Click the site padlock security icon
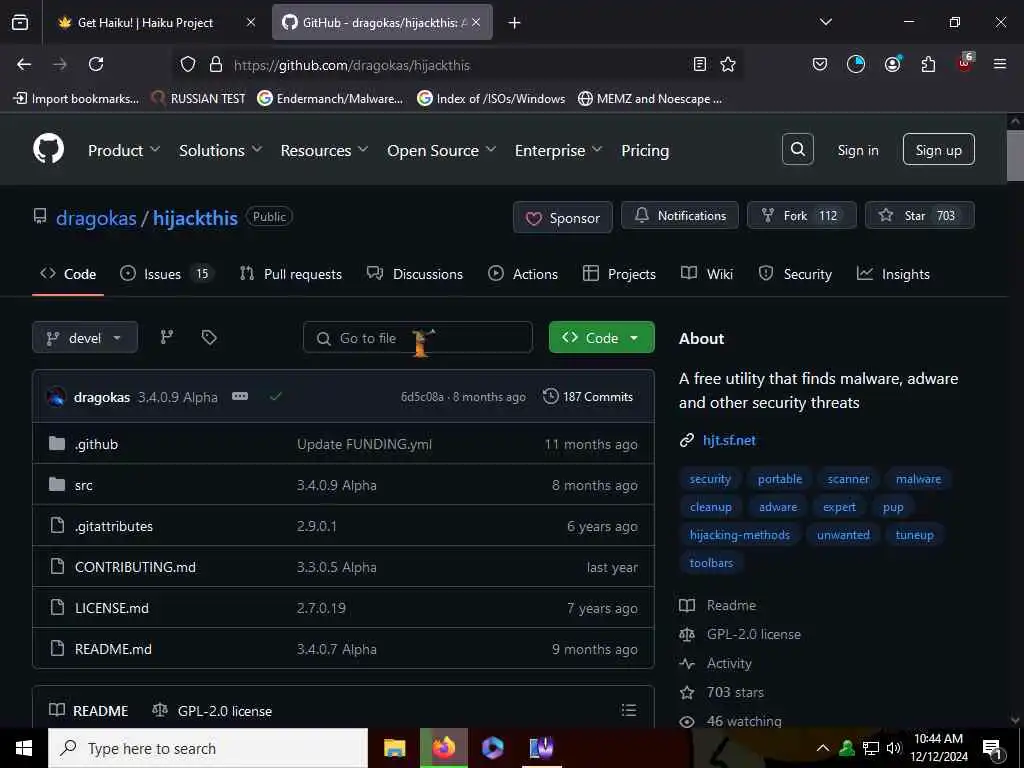The image size is (1024, 768). pyautogui.click(x=216, y=64)
